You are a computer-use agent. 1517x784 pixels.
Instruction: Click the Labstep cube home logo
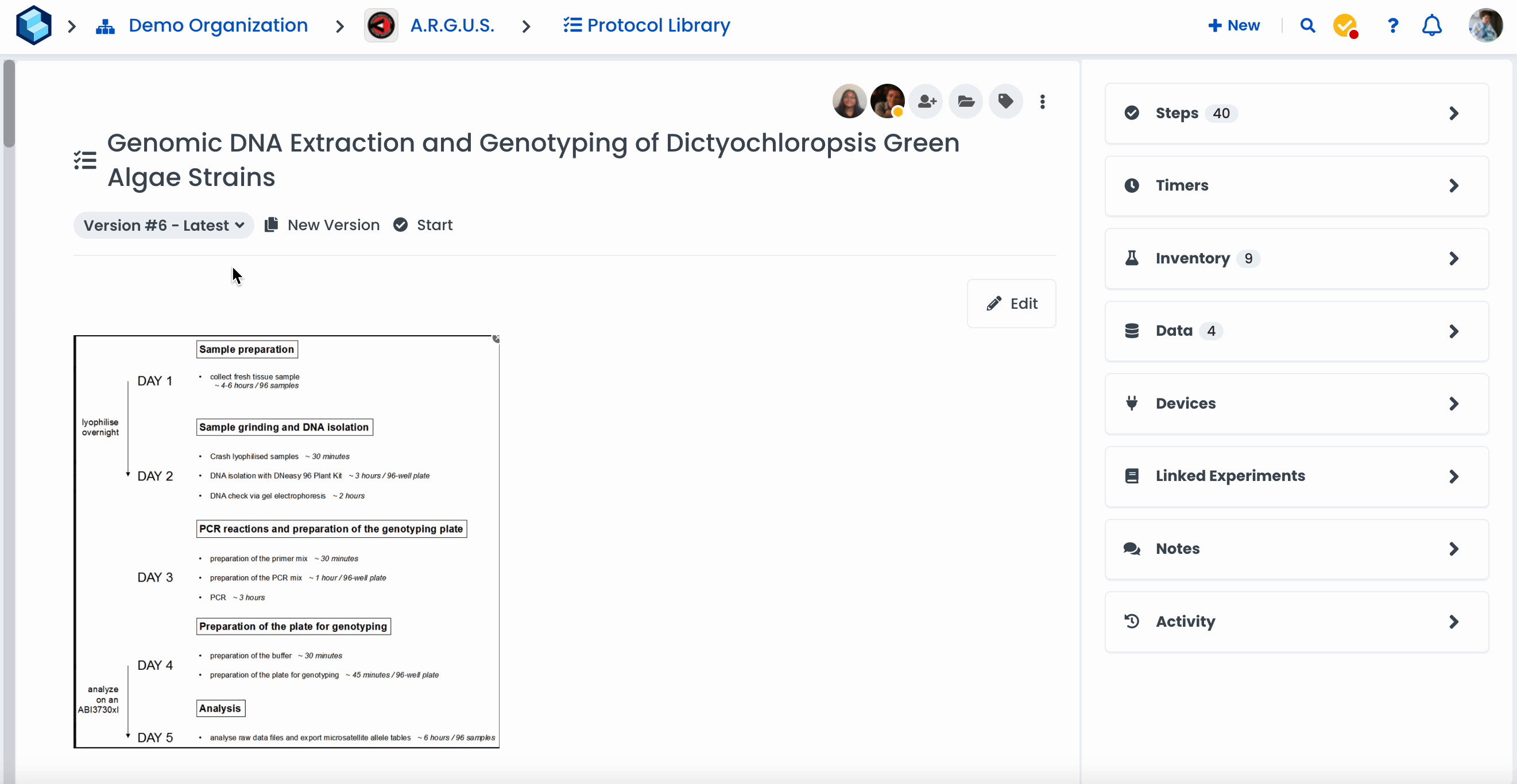pyautogui.click(x=33, y=25)
